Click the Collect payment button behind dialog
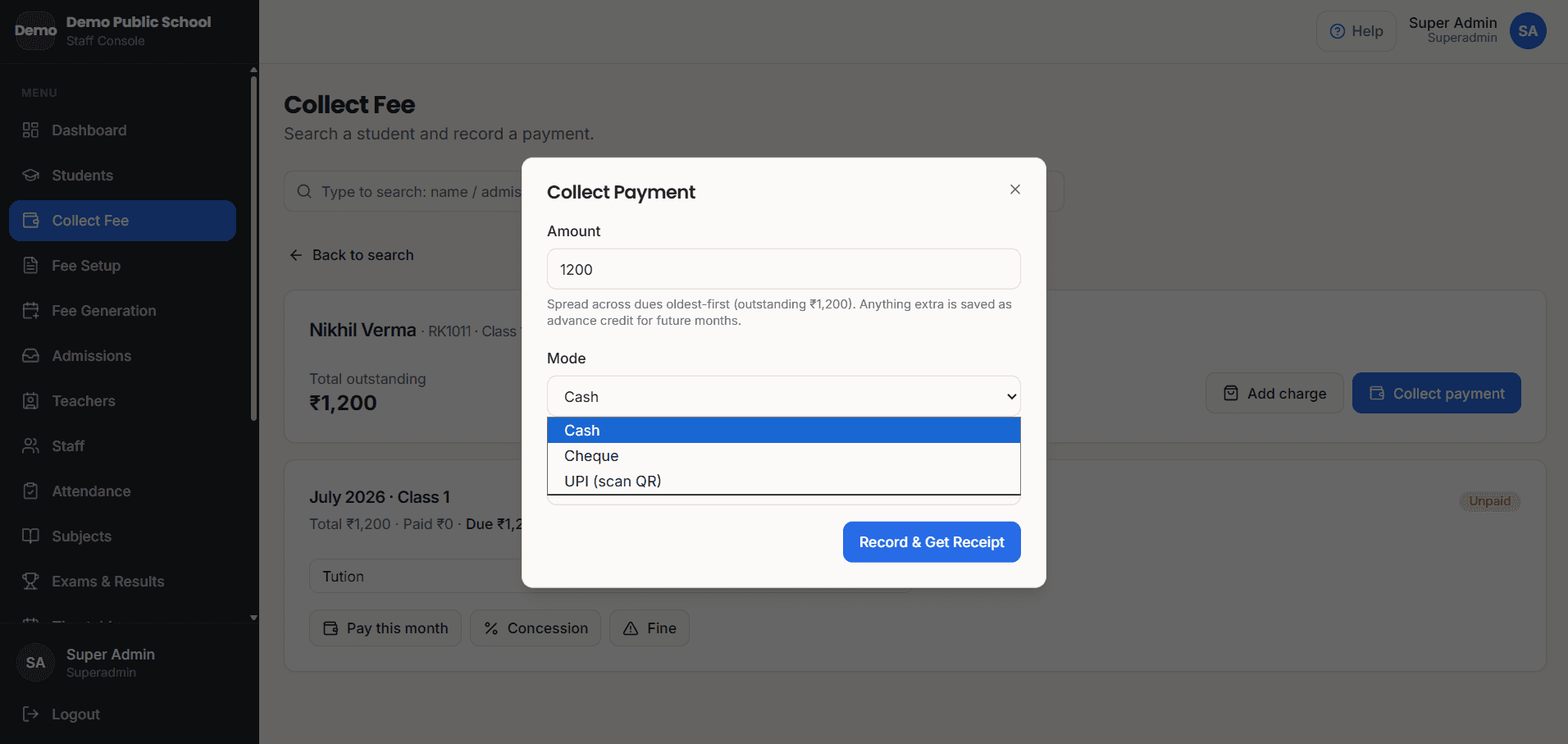 (1437, 394)
